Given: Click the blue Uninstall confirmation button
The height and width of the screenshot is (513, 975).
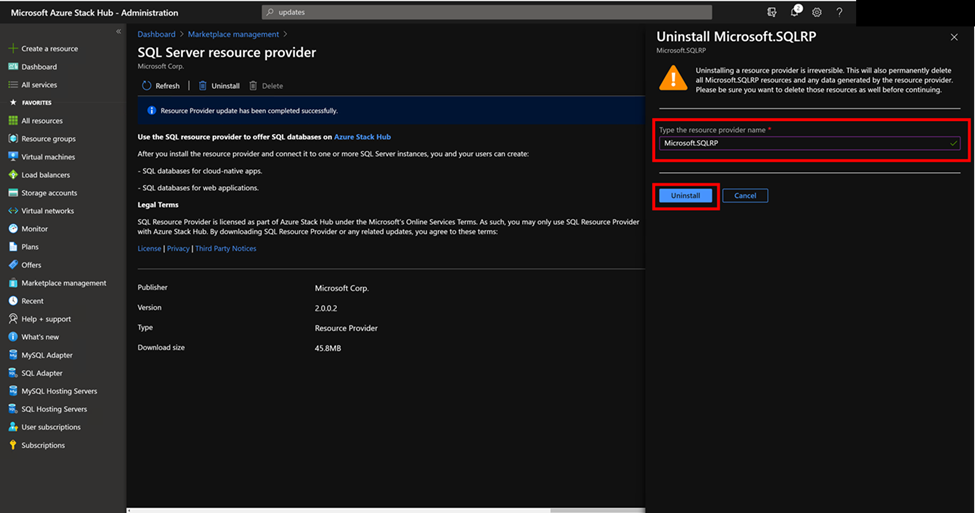Looking at the screenshot, I should coord(685,195).
